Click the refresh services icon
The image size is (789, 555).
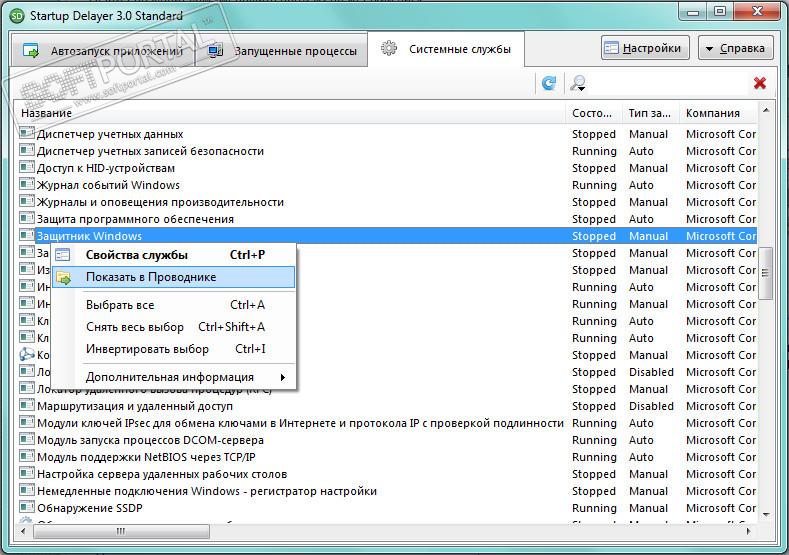[549, 83]
